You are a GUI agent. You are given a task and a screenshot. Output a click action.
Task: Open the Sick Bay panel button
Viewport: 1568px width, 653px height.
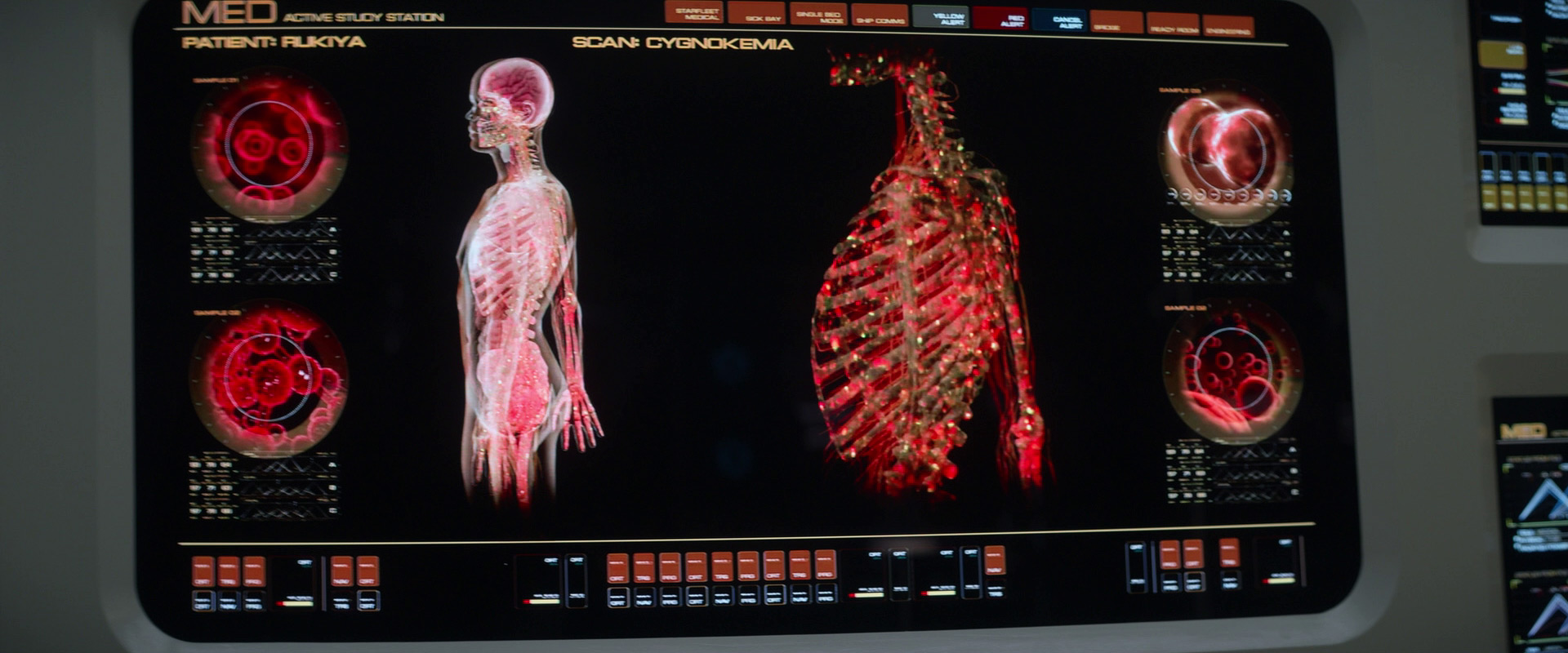(757, 12)
